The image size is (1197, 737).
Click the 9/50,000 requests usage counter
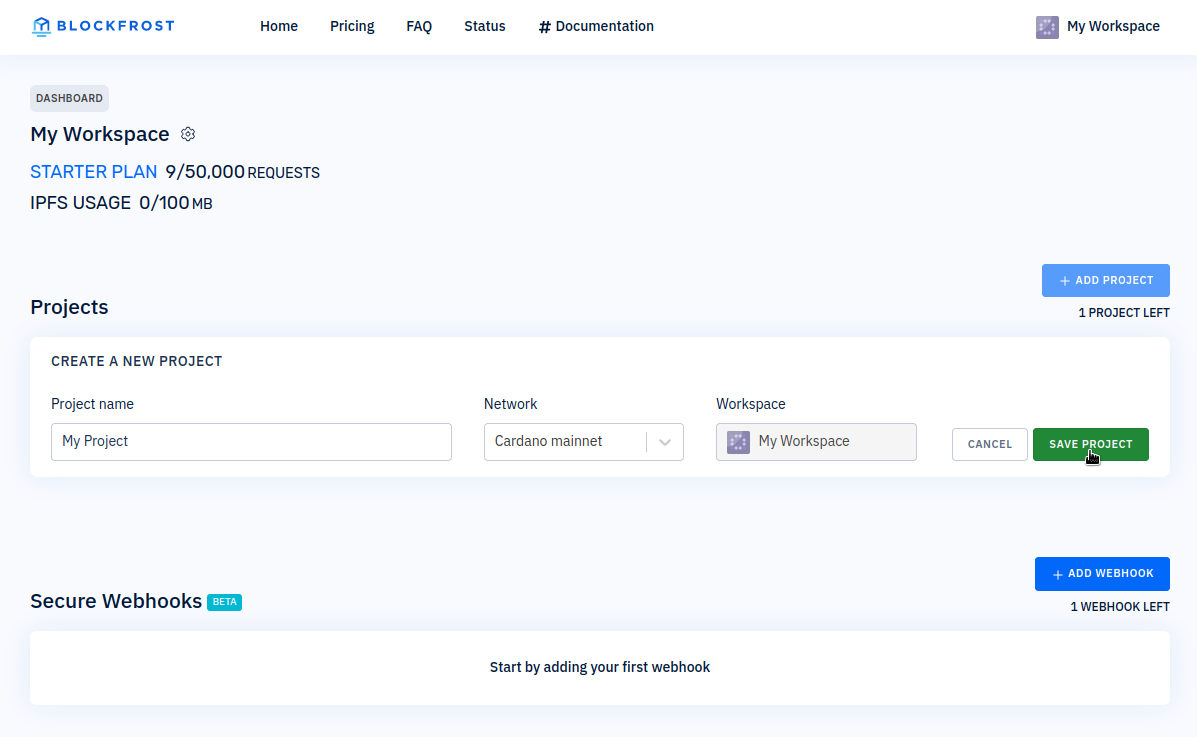[x=203, y=171]
